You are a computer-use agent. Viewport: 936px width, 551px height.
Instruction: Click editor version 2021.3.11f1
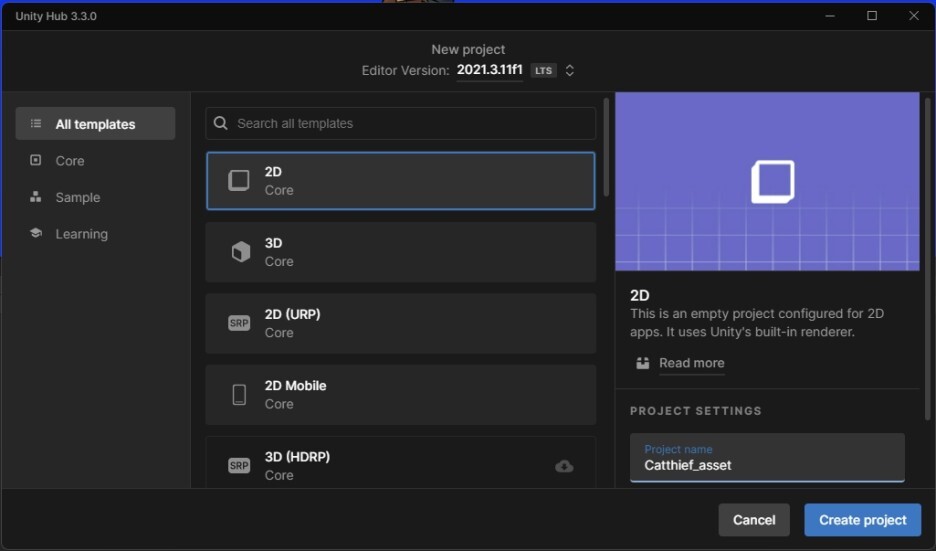pyautogui.click(x=489, y=70)
